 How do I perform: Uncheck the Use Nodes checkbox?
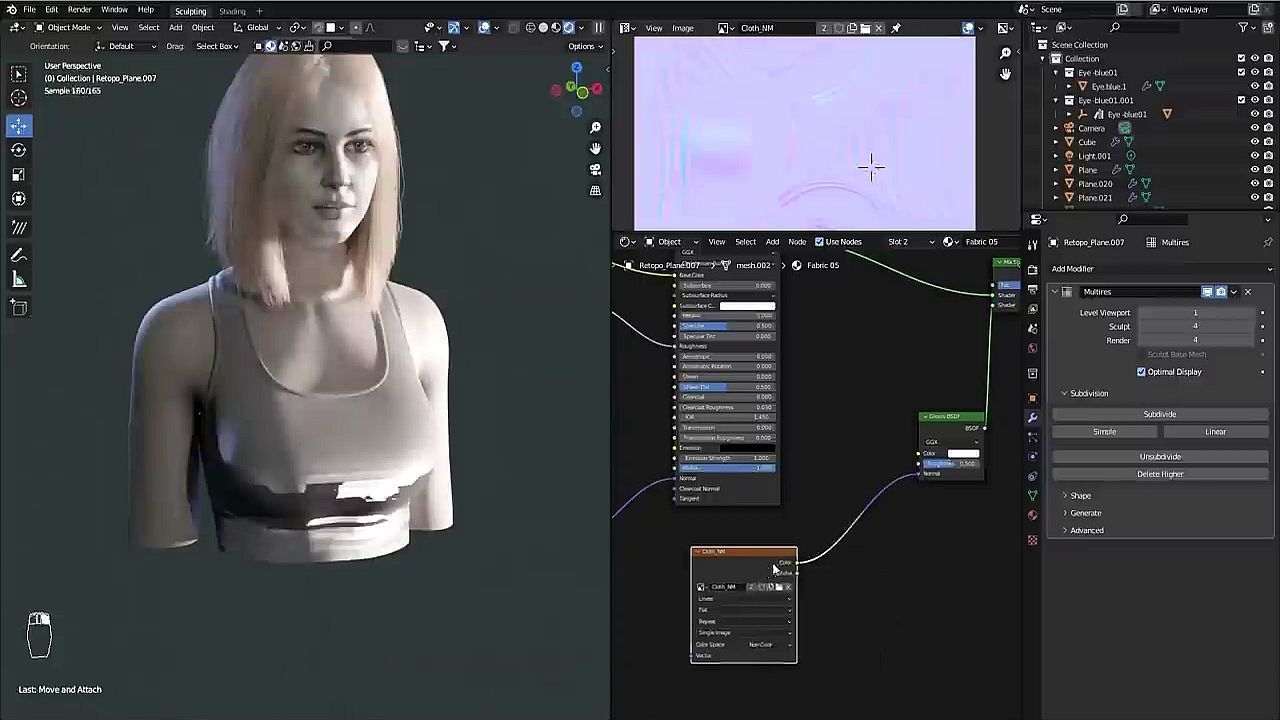point(819,242)
